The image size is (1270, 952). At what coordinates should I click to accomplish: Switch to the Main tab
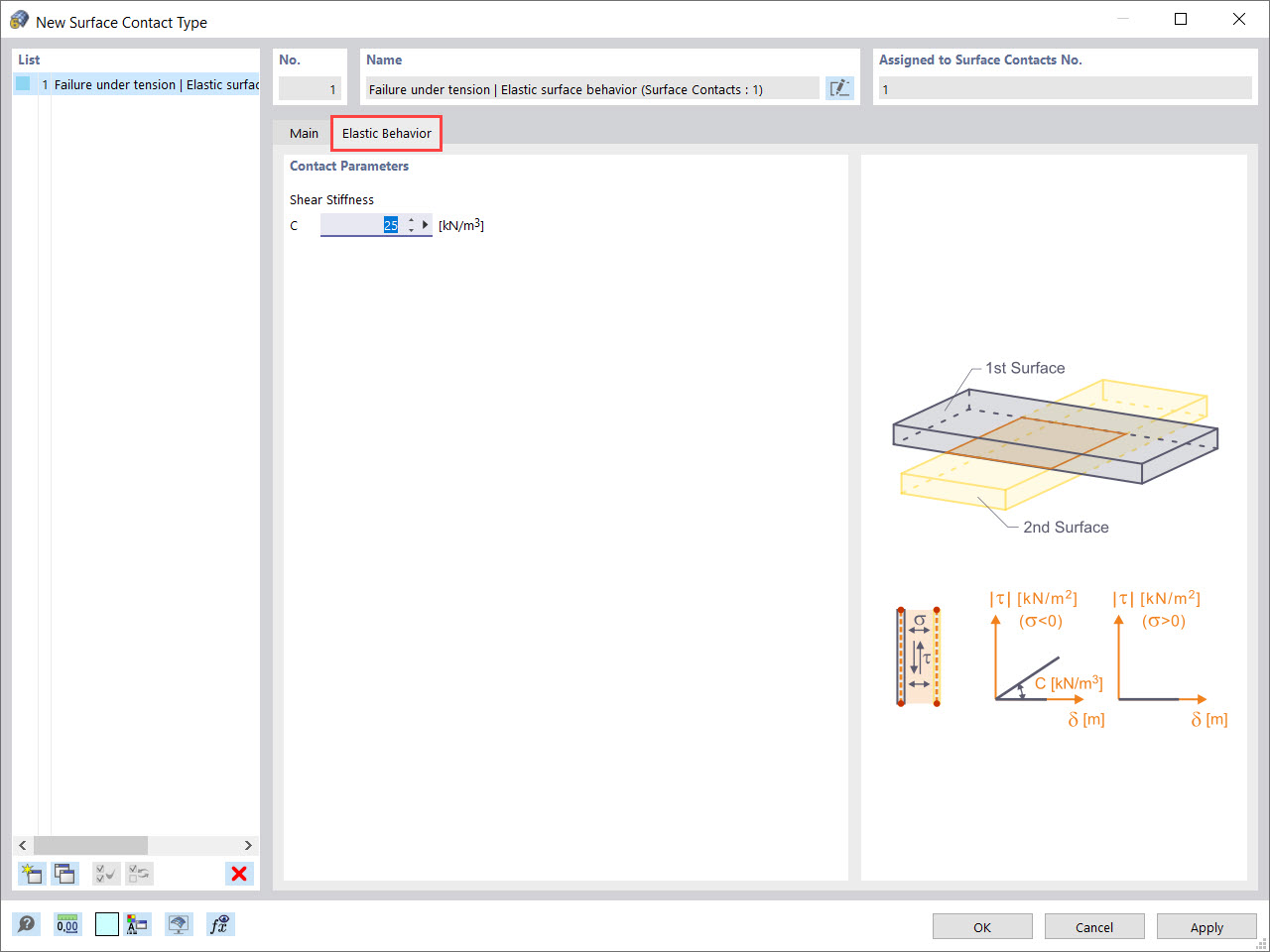pyautogui.click(x=304, y=133)
